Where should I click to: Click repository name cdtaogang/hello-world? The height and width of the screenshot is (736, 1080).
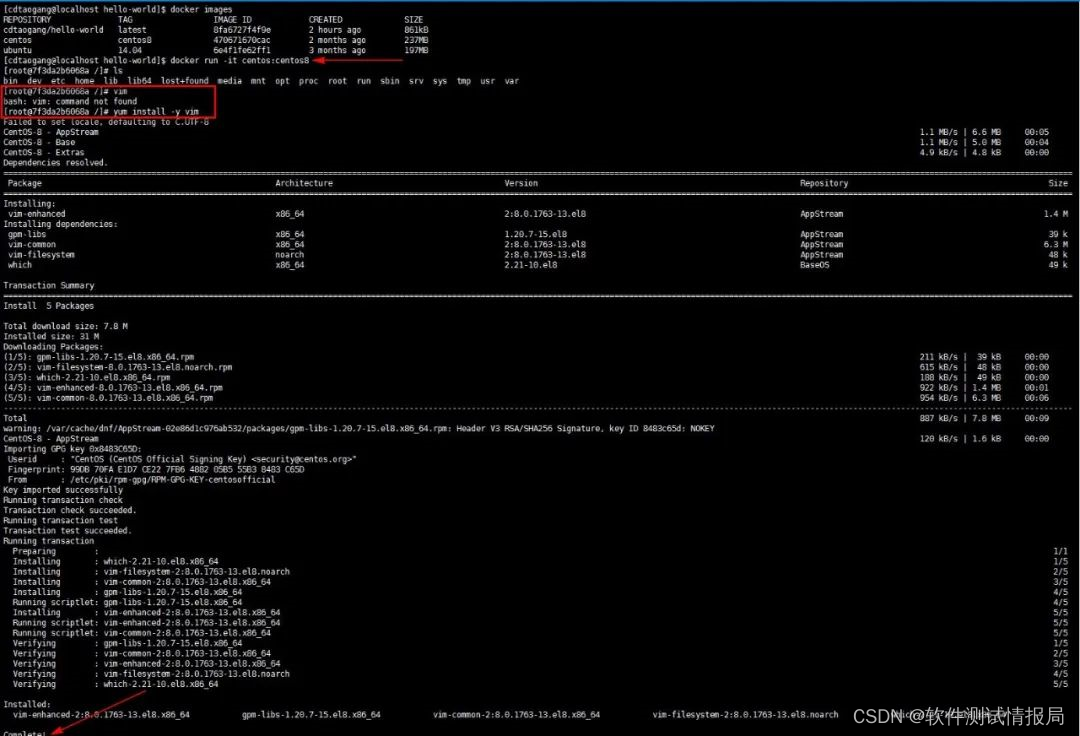pyautogui.click(x=53, y=30)
